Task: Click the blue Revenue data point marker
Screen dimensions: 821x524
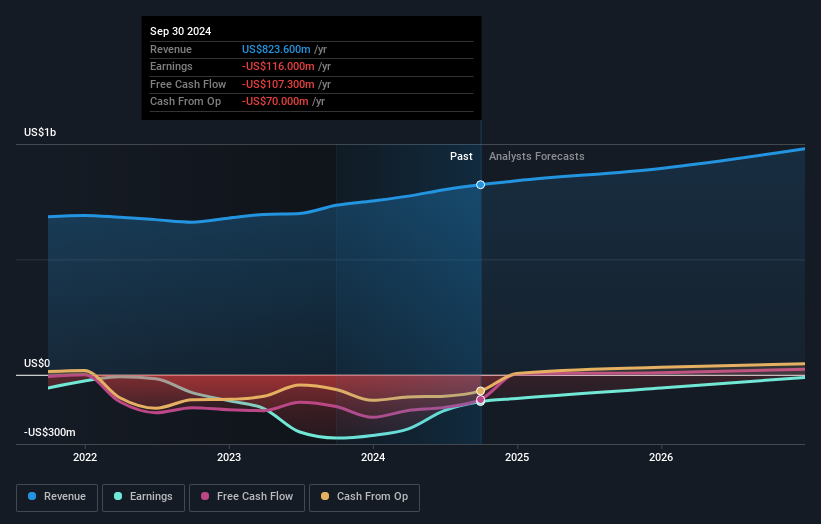Action: pos(481,185)
